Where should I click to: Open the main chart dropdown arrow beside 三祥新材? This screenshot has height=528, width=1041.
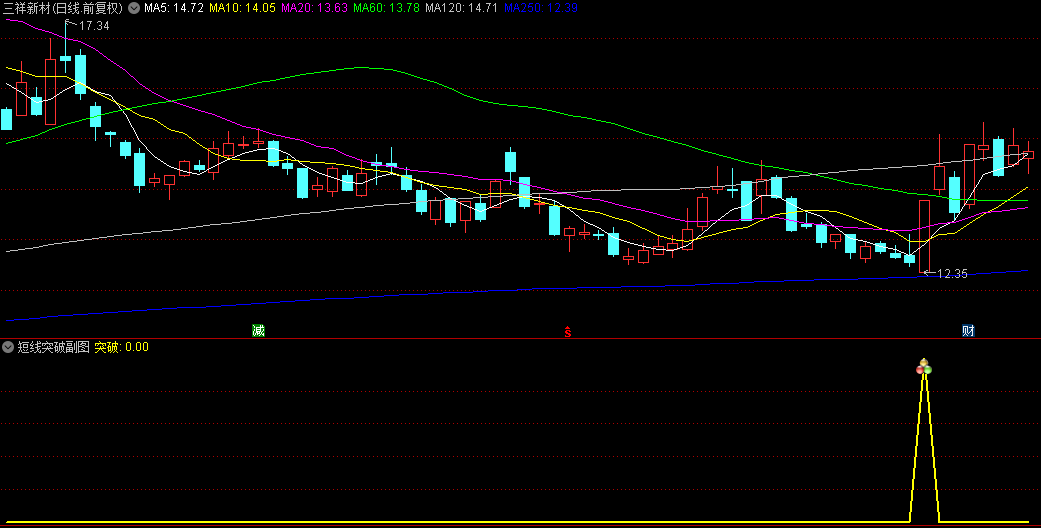[134, 8]
